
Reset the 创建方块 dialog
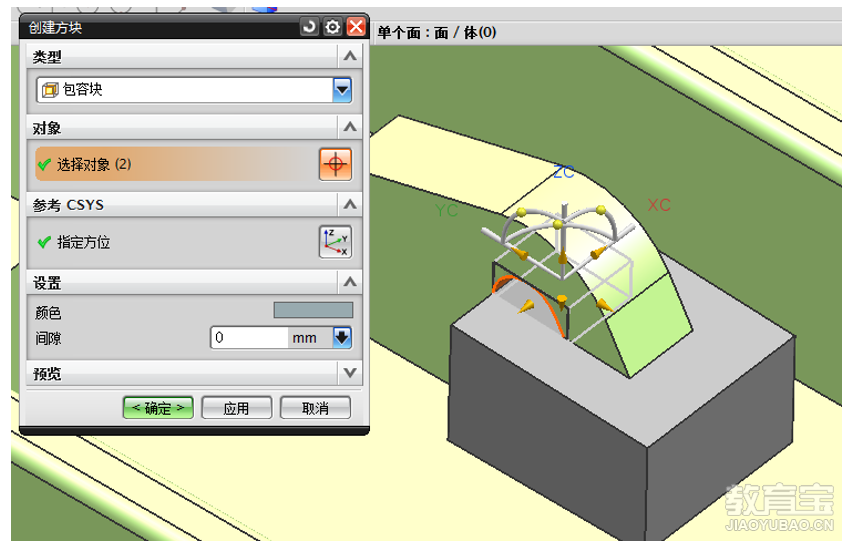[309, 26]
